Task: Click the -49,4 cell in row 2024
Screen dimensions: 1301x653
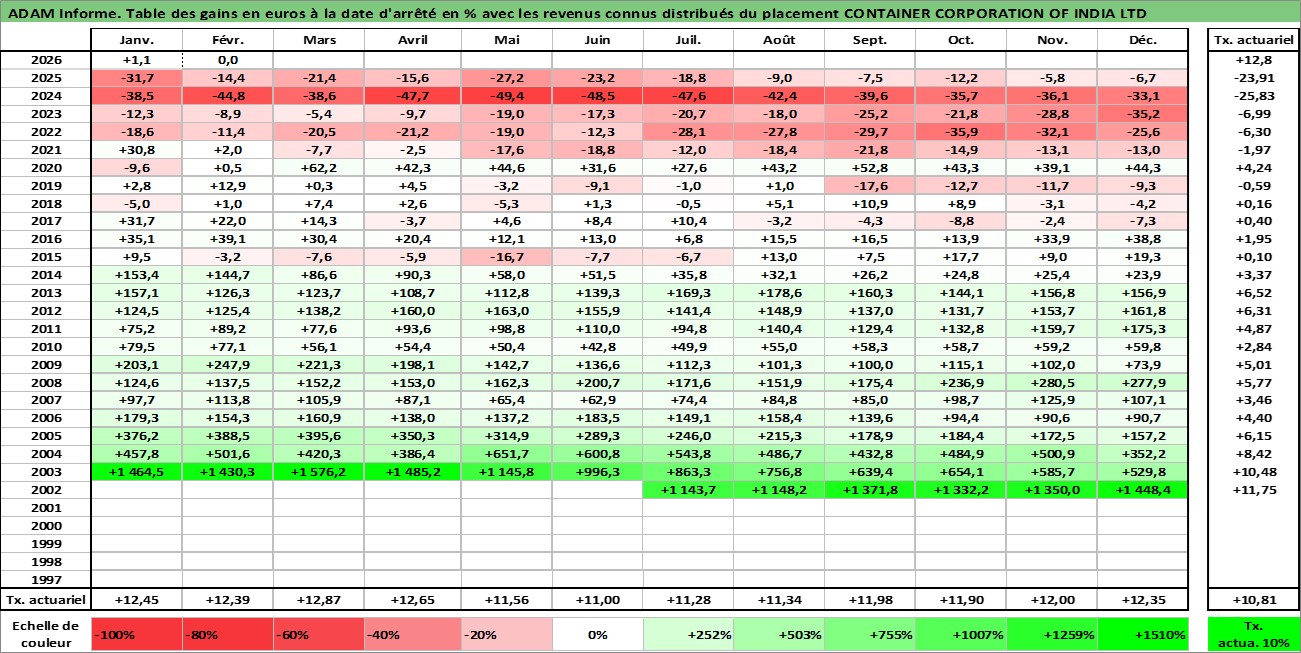Action: point(507,96)
